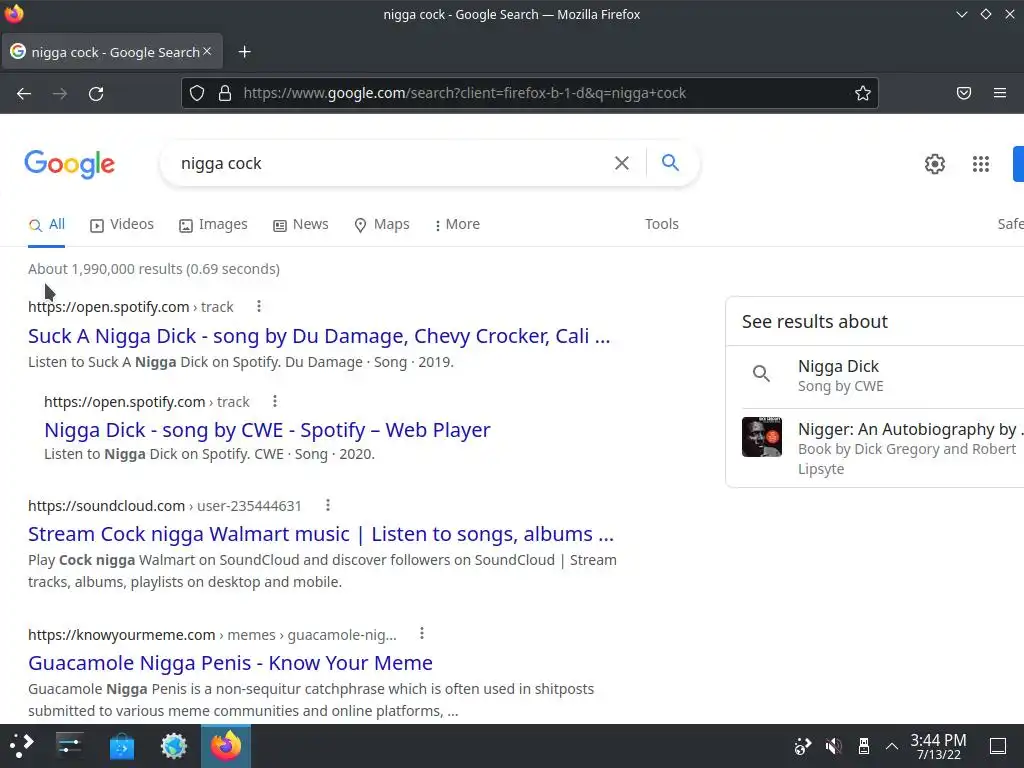Screen dimensions: 1024x768
Task: Submit search with the blue magnifier icon
Action: 670,163
